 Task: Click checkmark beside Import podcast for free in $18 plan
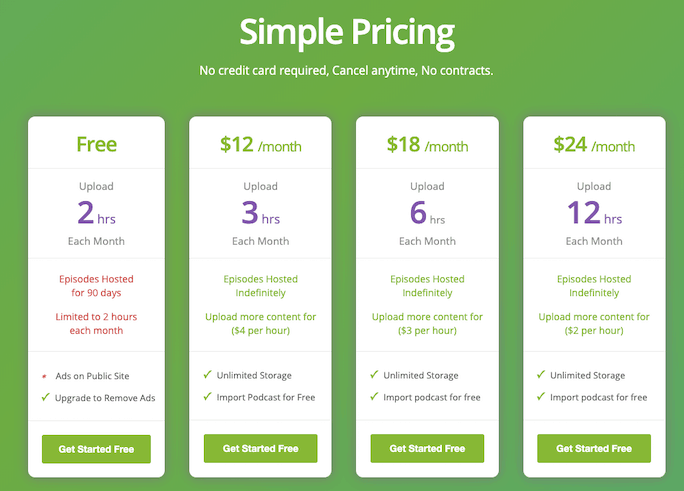374,396
